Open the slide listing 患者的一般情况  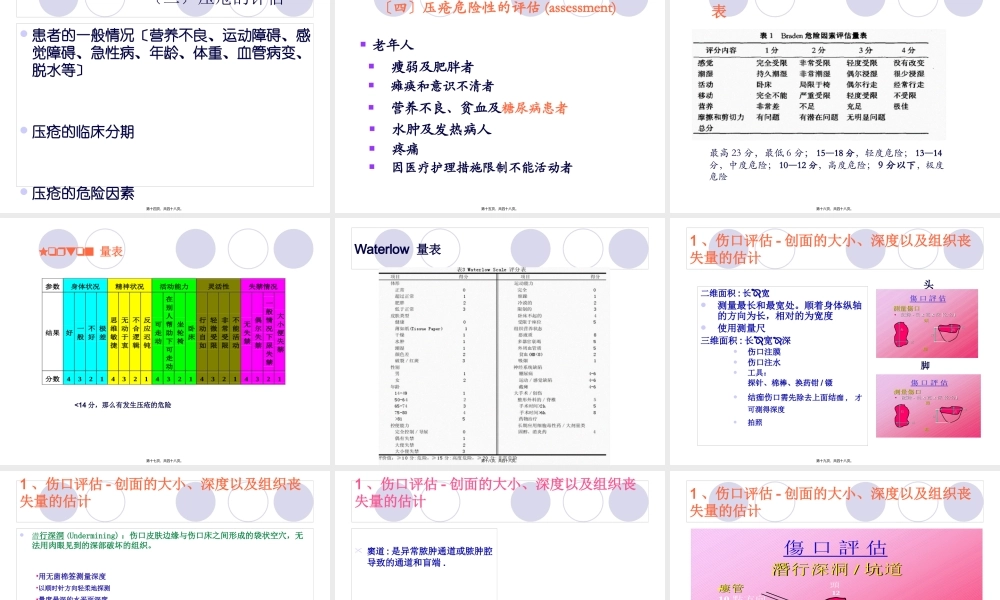click(x=165, y=105)
